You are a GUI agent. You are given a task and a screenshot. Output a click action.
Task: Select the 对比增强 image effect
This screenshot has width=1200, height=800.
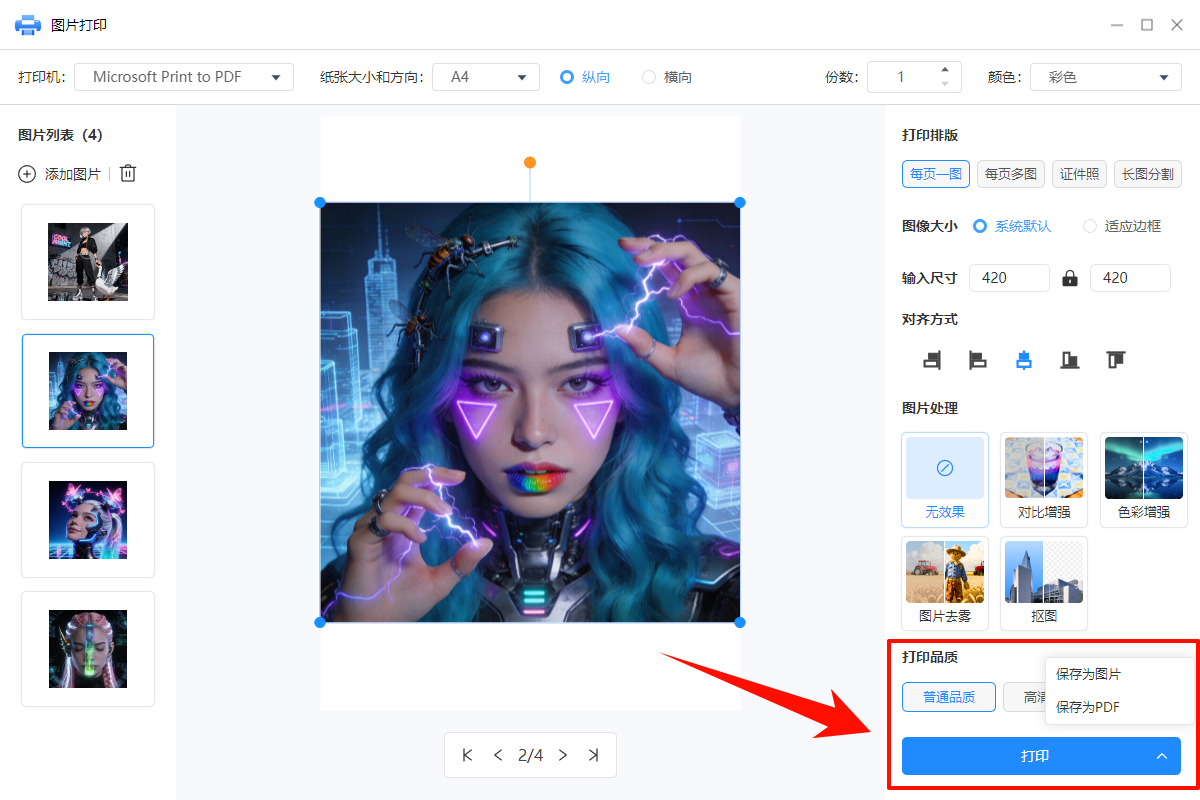click(x=1043, y=480)
